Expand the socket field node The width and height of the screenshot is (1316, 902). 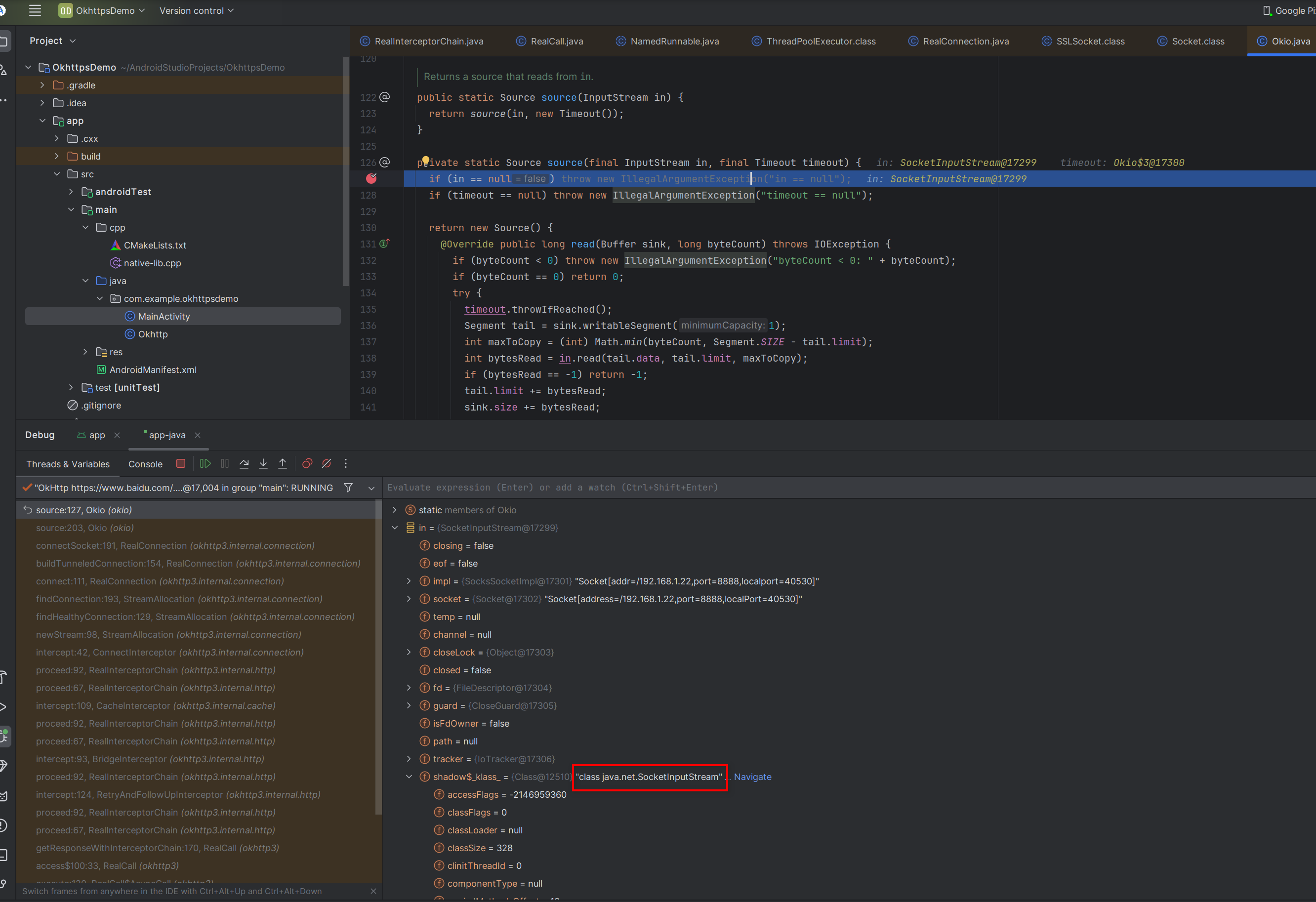pyautogui.click(x=409, y=599)
